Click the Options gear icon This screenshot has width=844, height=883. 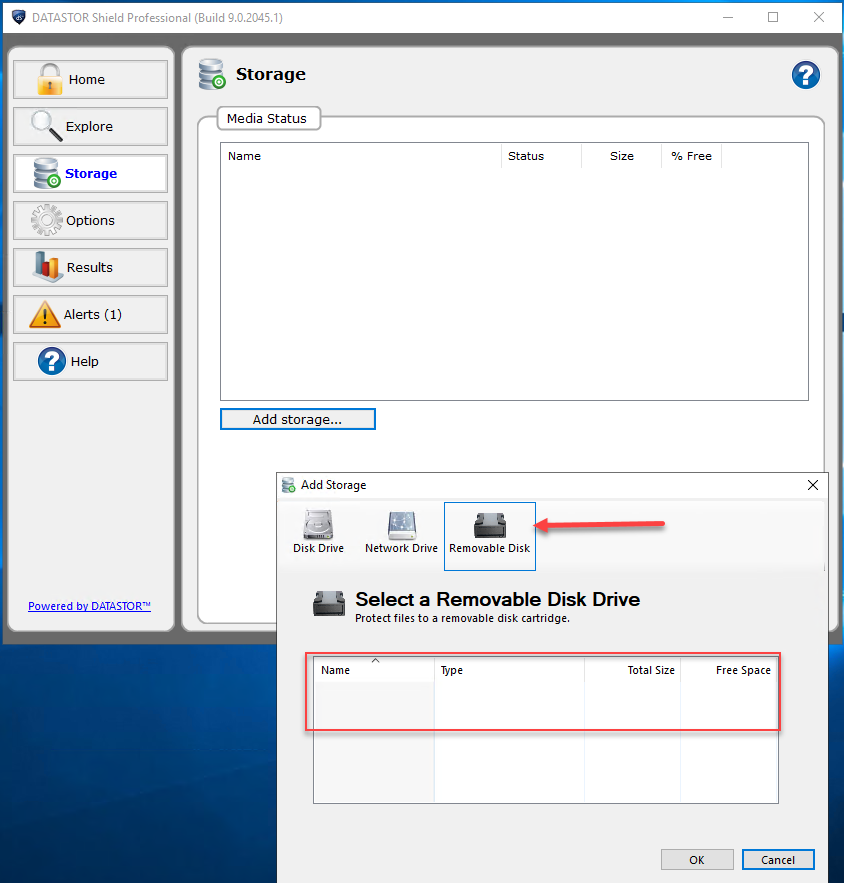(47, 220)
